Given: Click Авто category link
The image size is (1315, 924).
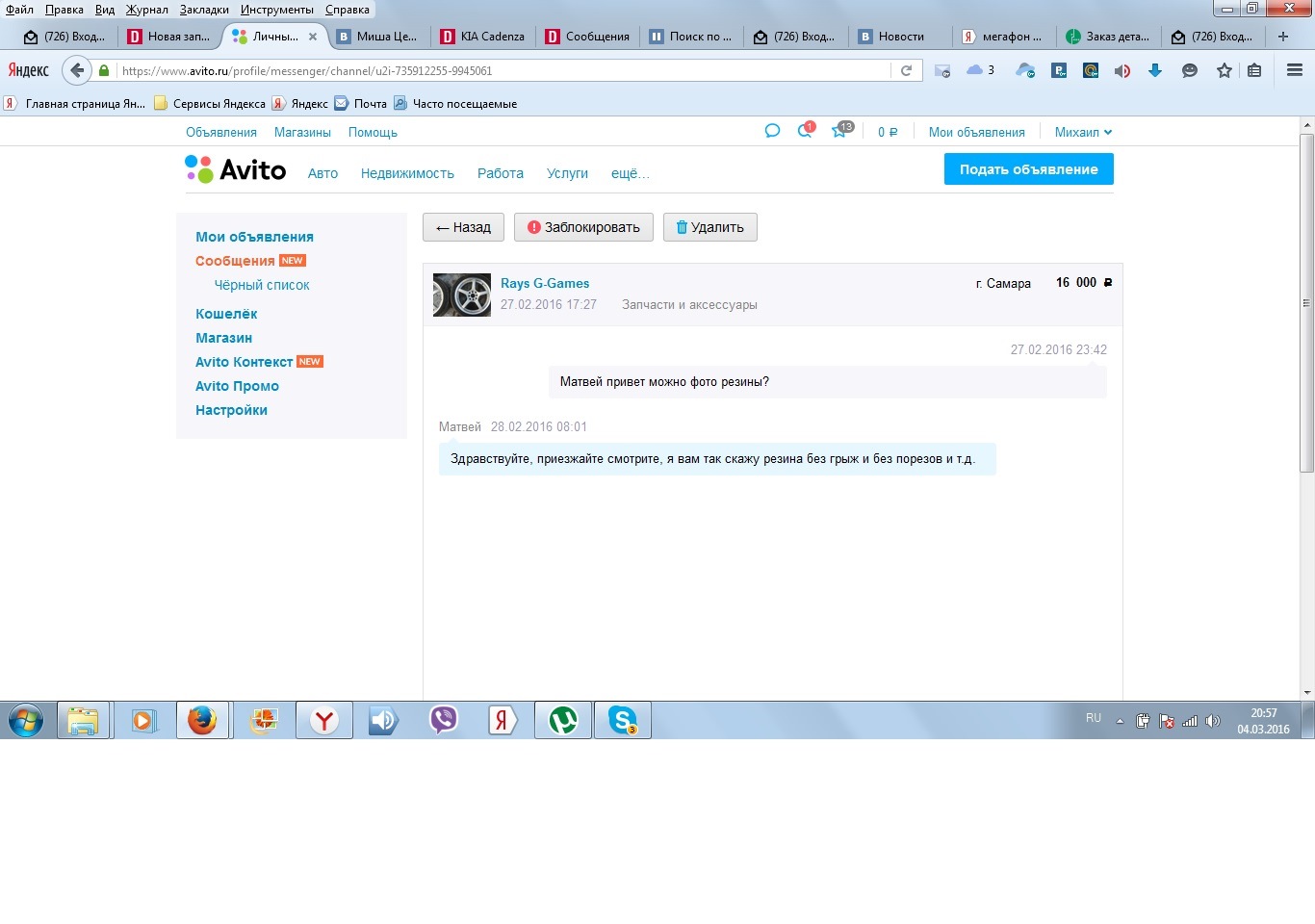Looking at the screenshot, I should coord(322,173).
